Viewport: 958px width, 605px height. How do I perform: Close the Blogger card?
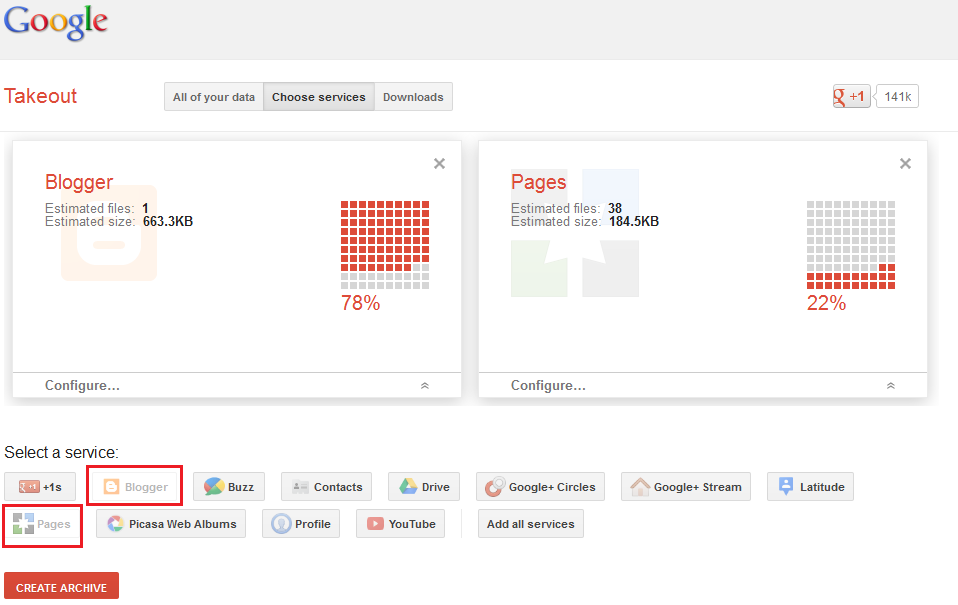tap(439, 163)
